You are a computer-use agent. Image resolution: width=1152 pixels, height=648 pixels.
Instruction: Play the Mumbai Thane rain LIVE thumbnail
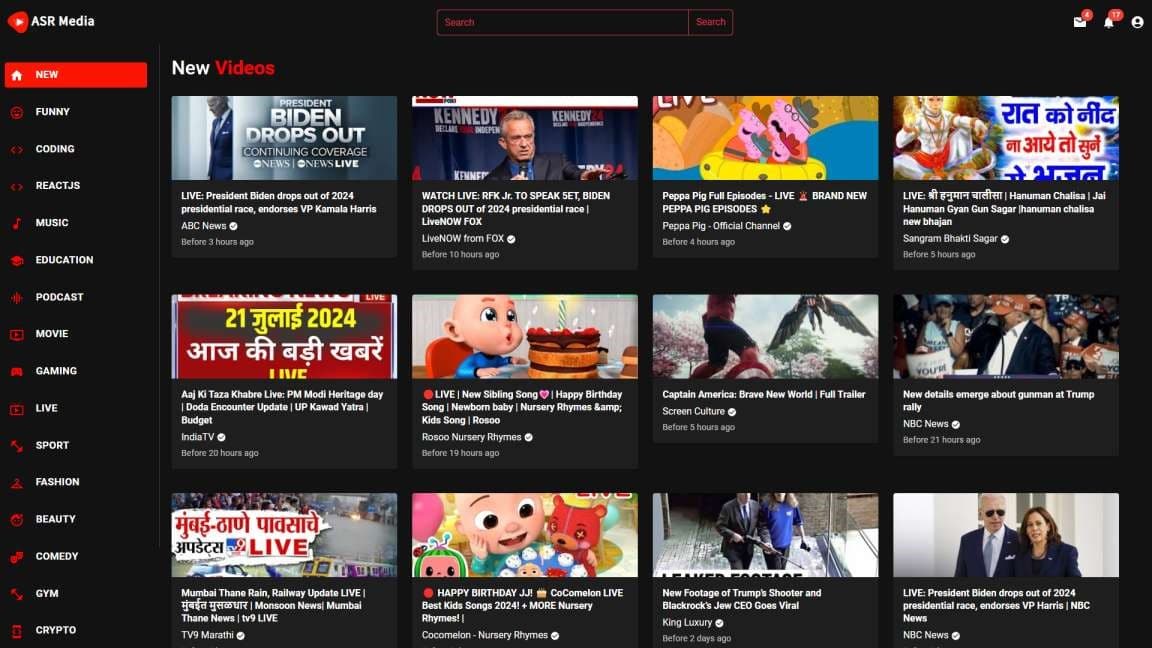point(284,535)
